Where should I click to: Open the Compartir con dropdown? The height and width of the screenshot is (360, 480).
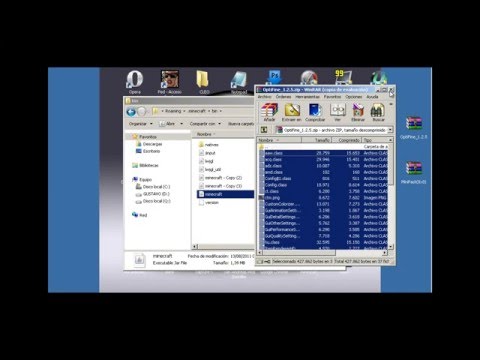pos(205,124)
